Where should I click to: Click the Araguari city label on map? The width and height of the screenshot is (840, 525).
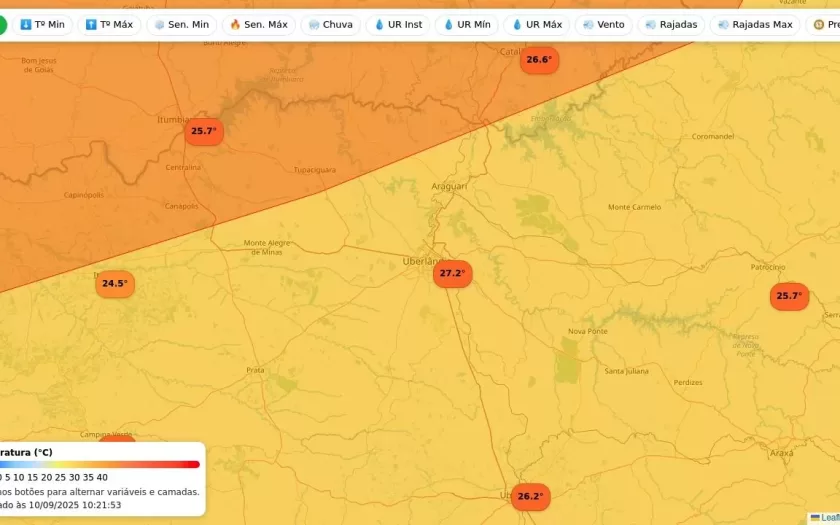tap(449, 186)
